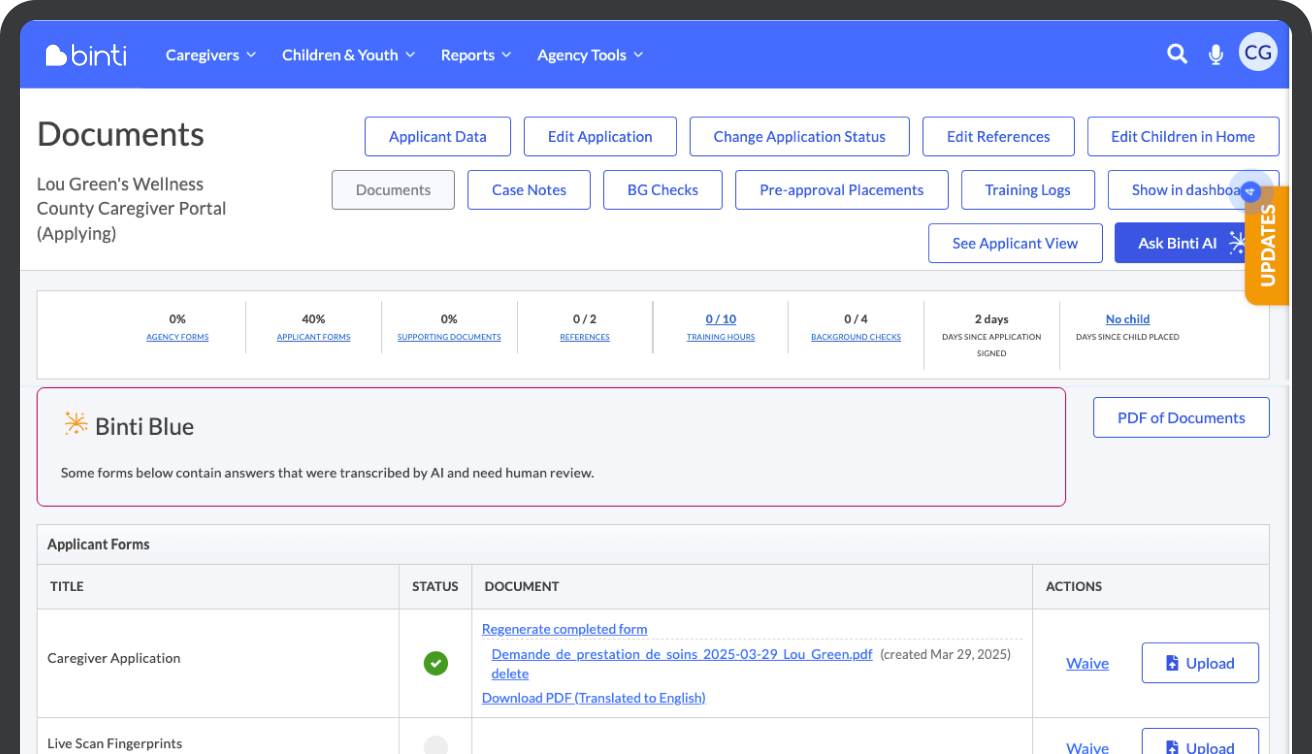The height and width of the screenshot is (754, 1312).
Task: Open the CG user avatar menu
Action: coord(1258,52)
